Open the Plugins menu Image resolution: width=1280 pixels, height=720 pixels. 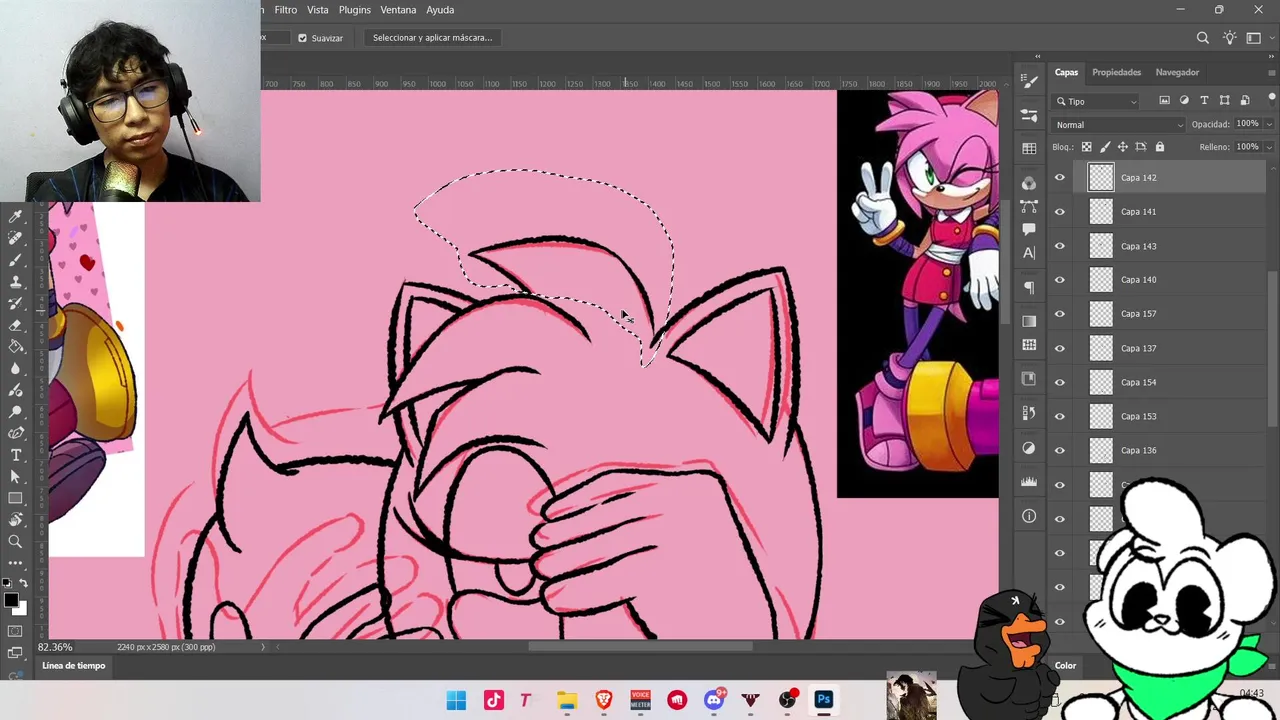(x=354, y=10)
